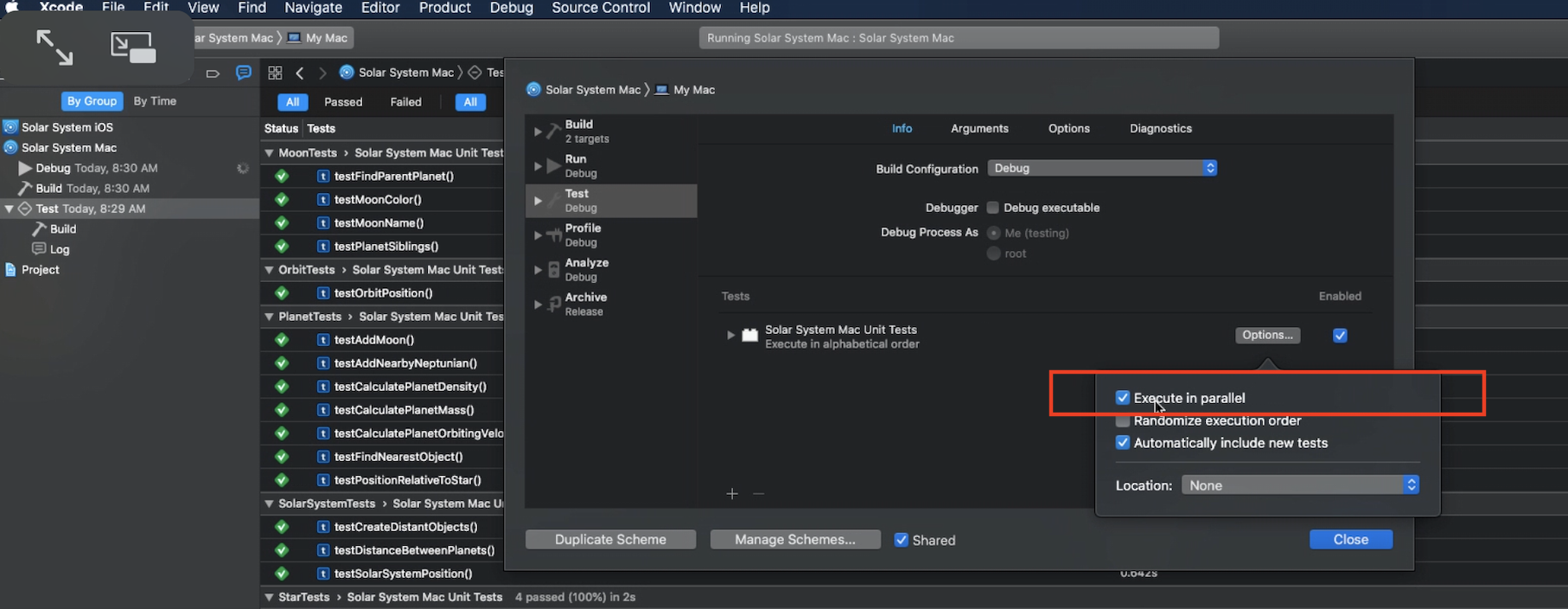Open the Source Control menu
1568x609 pixels.
click(x=601, y=8)
